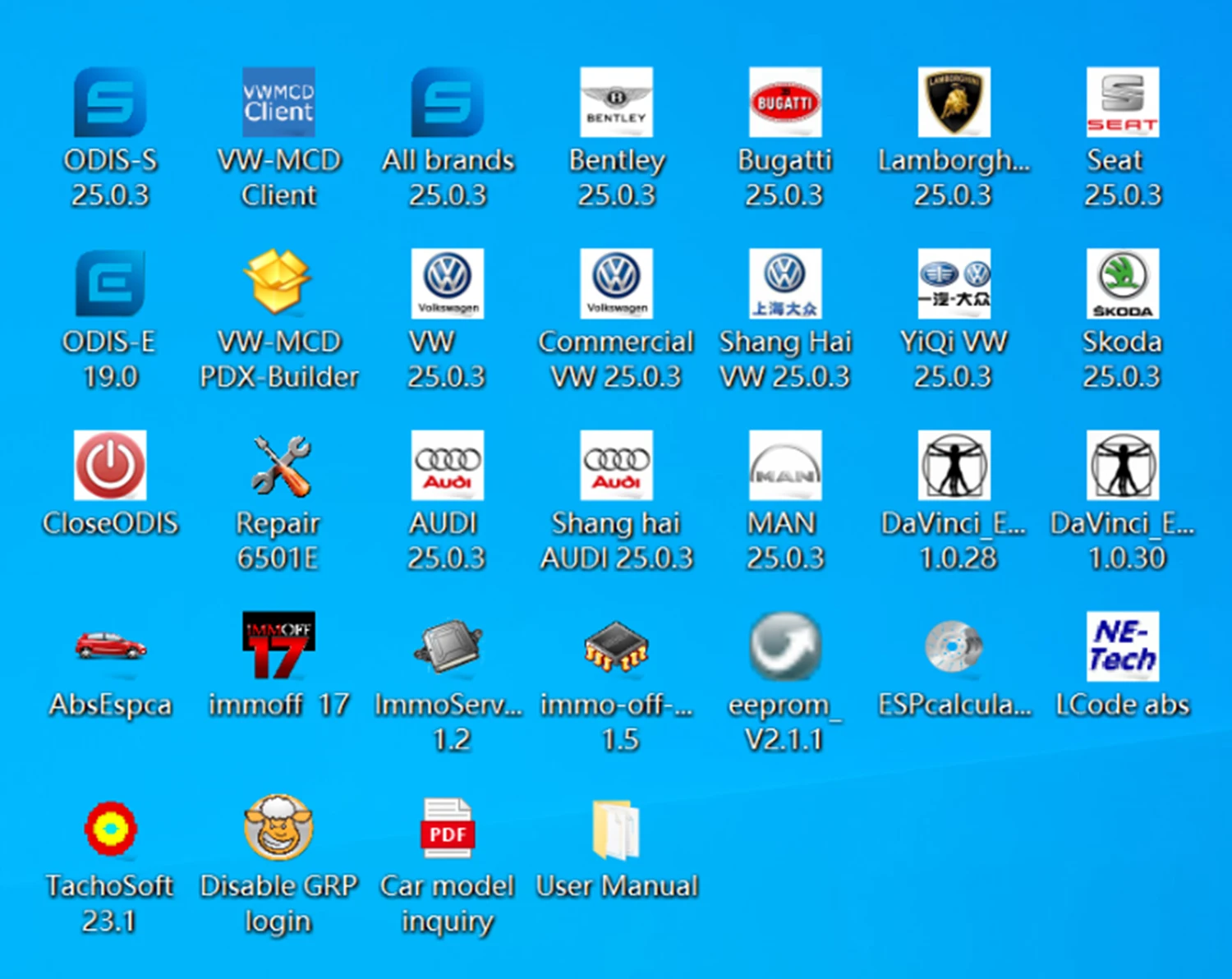Select the Shang Hai VW 25.0.3 icon
This screenshot has height=979, width=1232.
(785, 283)
